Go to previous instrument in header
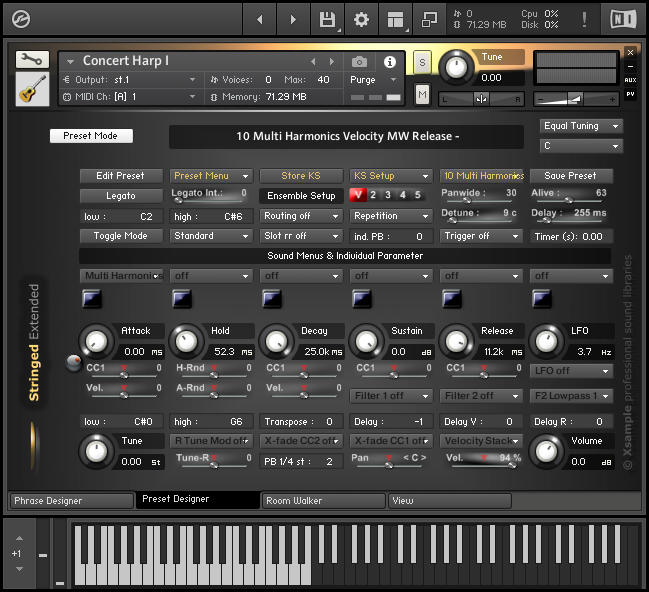The width and height of the screenshot is (649, 592). (x=260, y=19)
